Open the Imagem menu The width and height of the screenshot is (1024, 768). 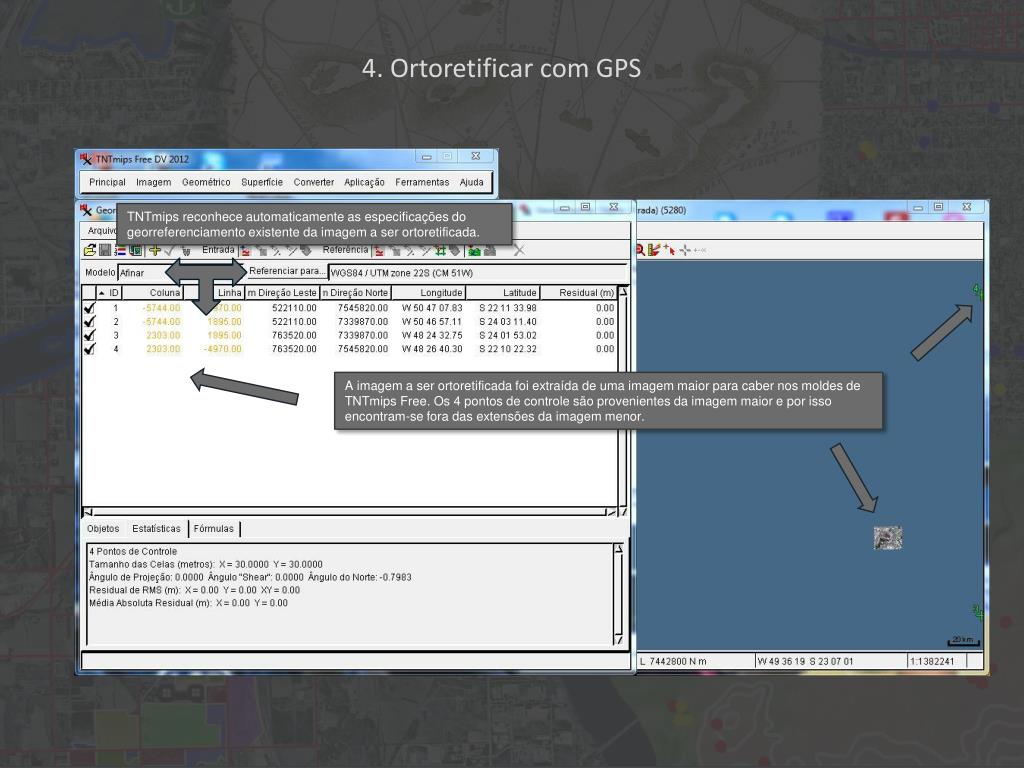point(153,182)
